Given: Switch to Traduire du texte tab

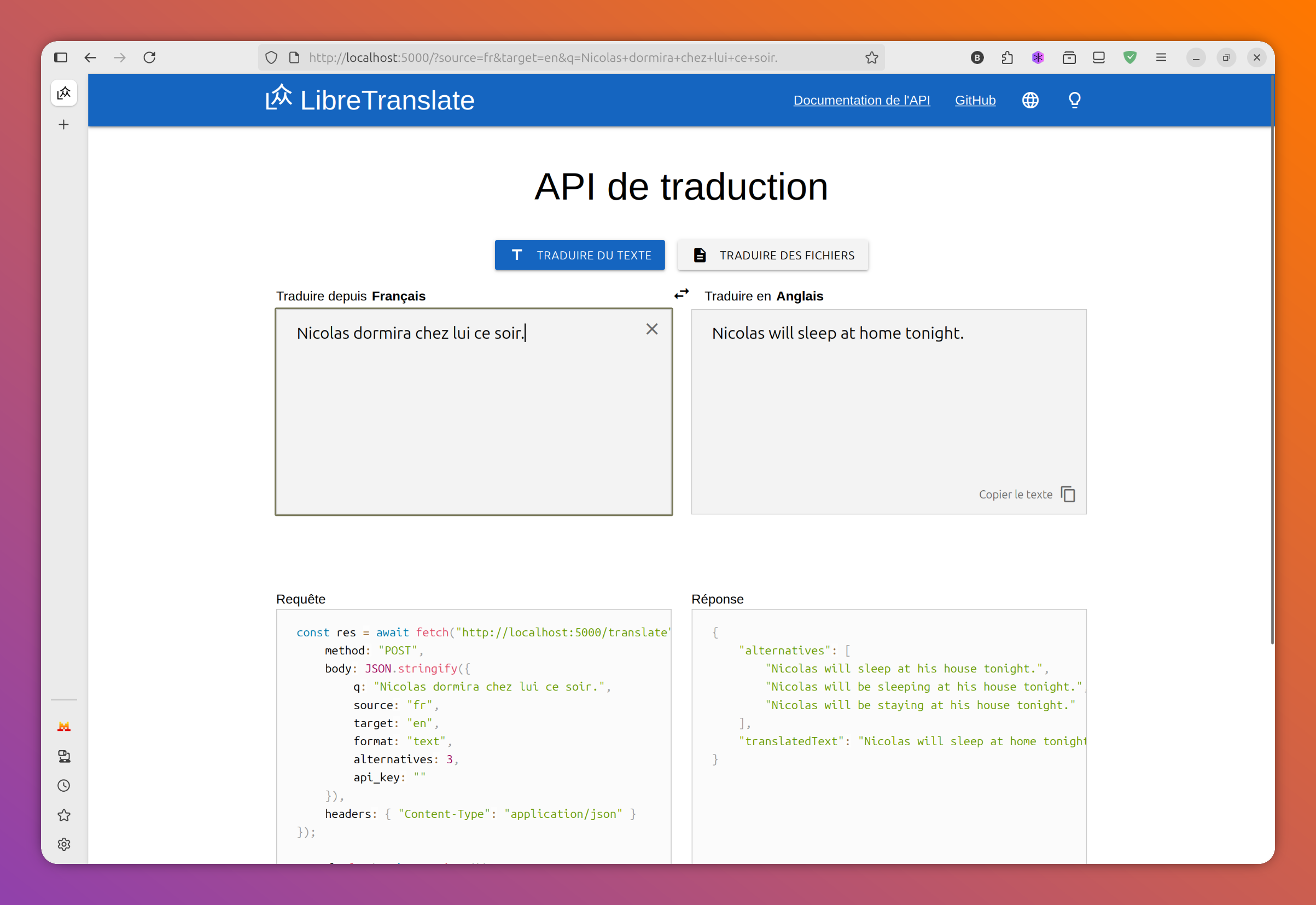Looking at the screenshot, I should (579, 255).
